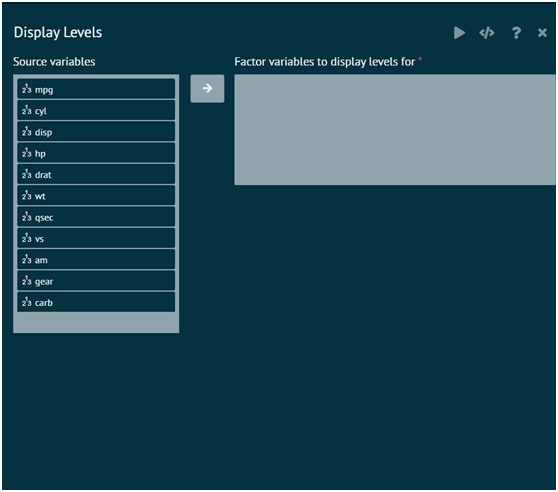The image size is (558, 492).
Task: Select the disp variable
Action: click(96, 132)
